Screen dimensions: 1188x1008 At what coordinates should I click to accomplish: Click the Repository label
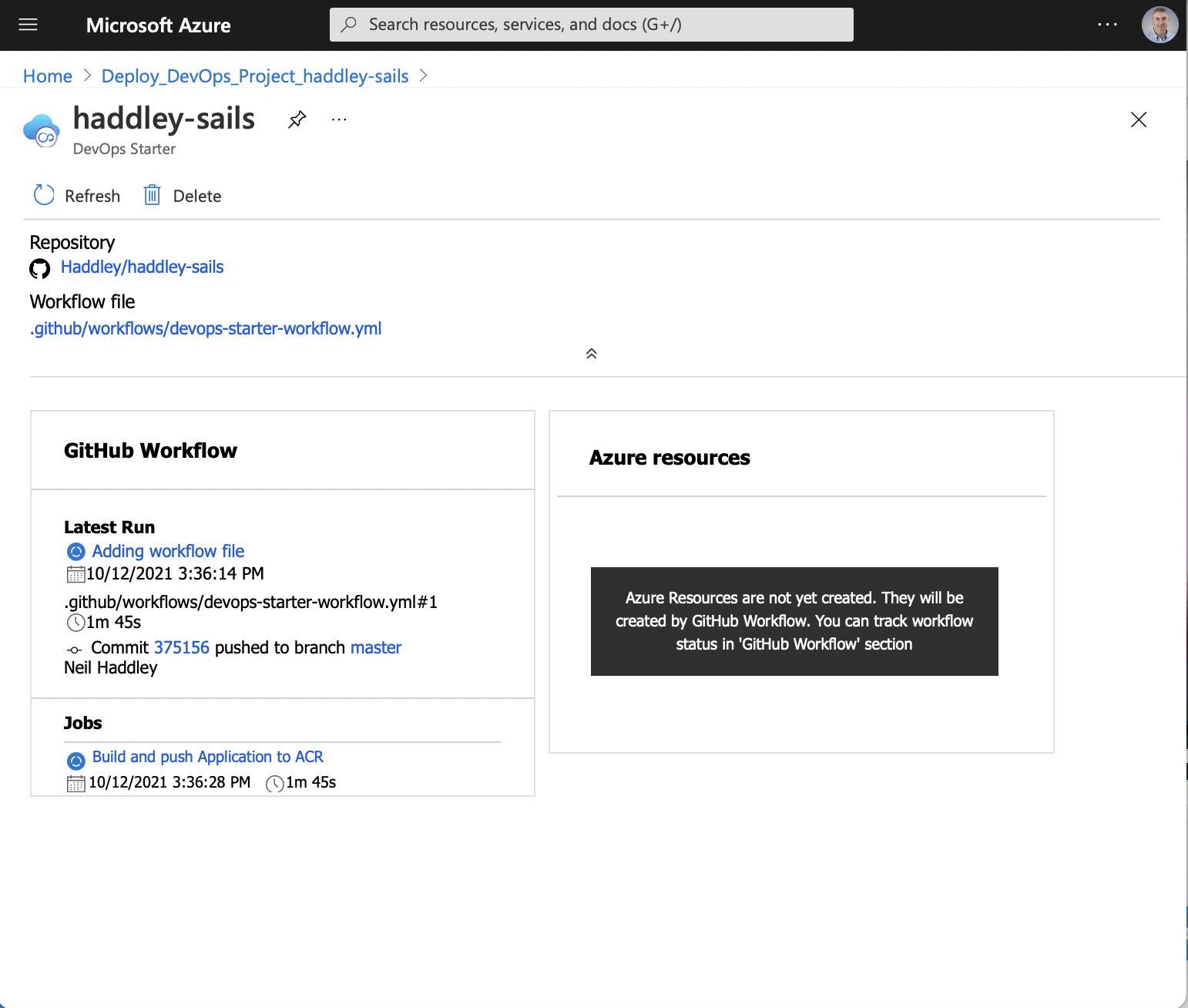[x=72, y=243]
